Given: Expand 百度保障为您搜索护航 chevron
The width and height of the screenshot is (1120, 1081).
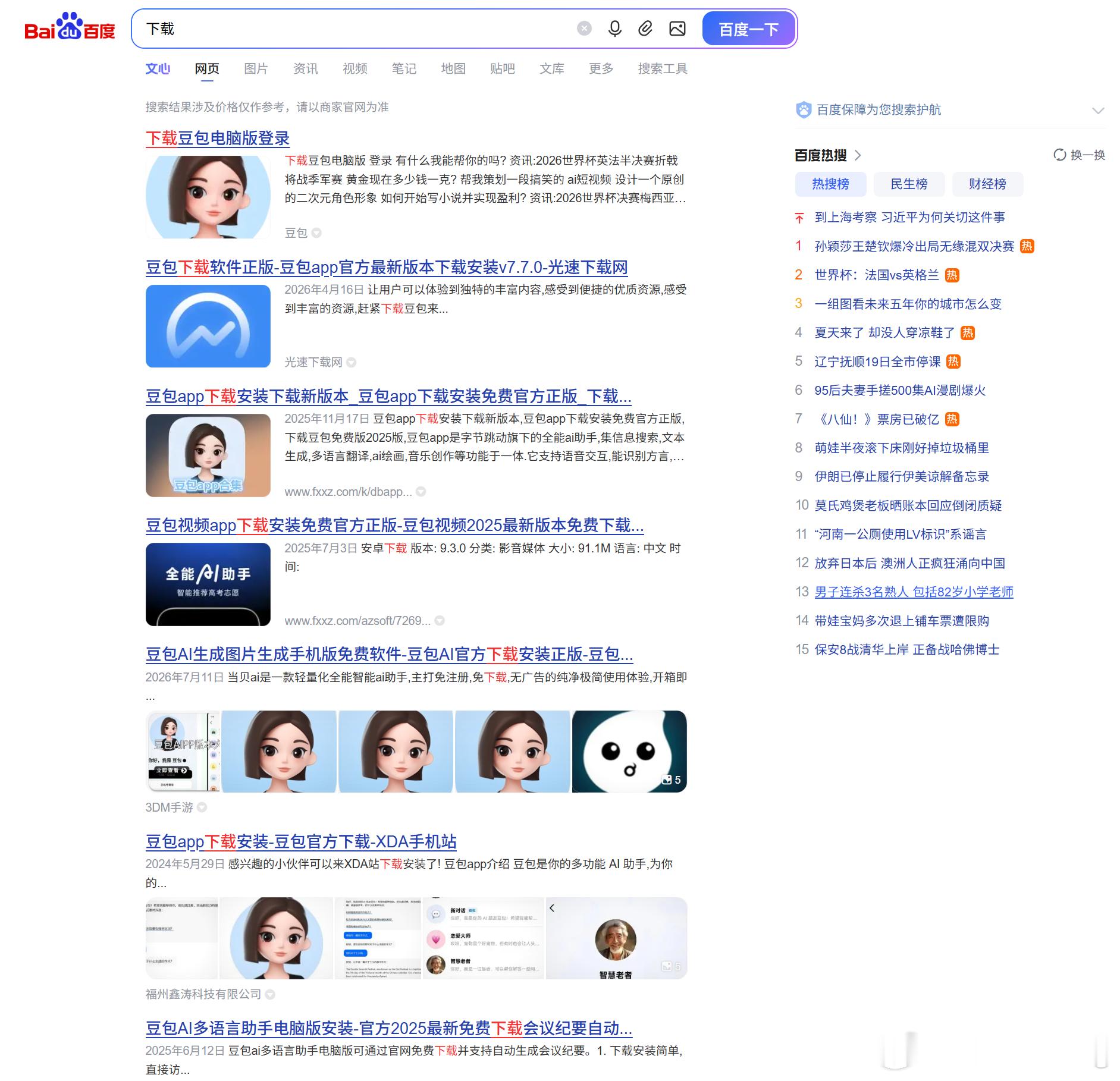Looking at the screenshot, I should point(1098,111).
